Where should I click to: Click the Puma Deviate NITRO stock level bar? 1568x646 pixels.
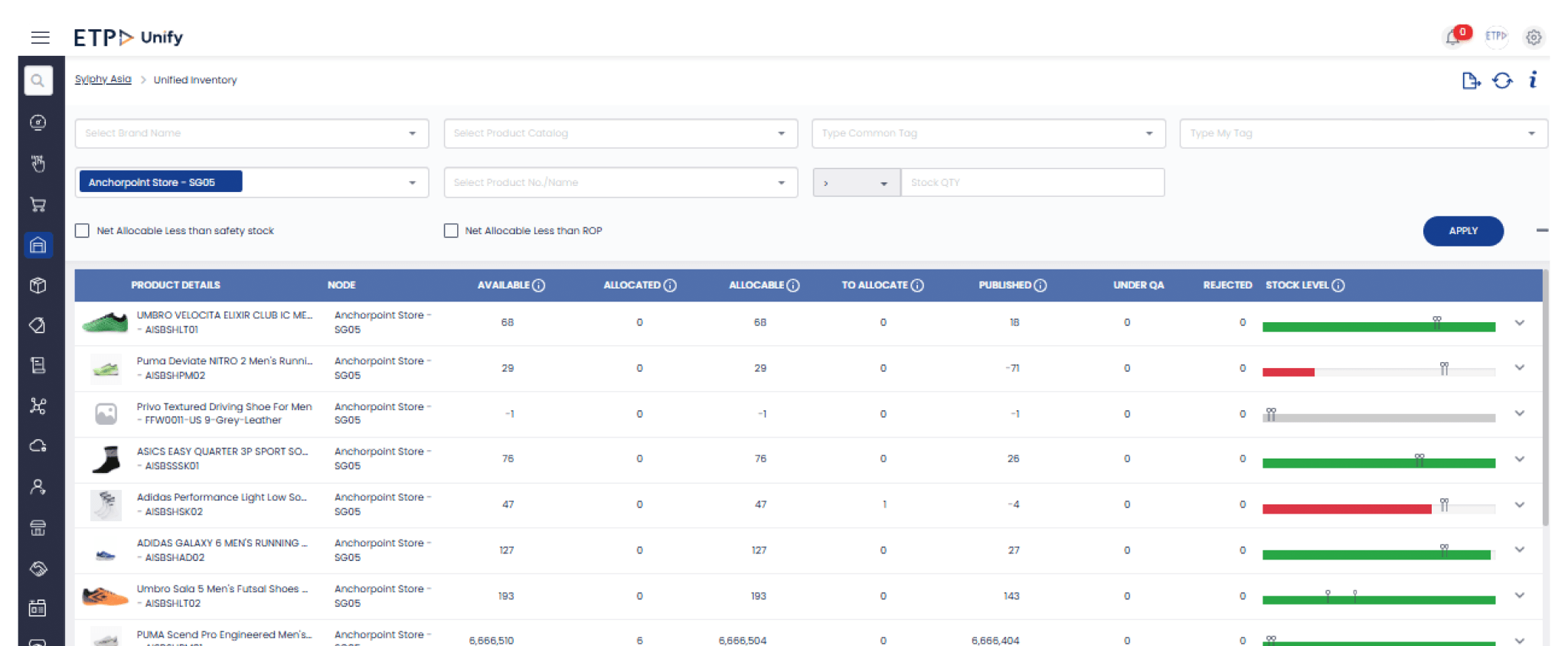click(x=1378, y=372)
